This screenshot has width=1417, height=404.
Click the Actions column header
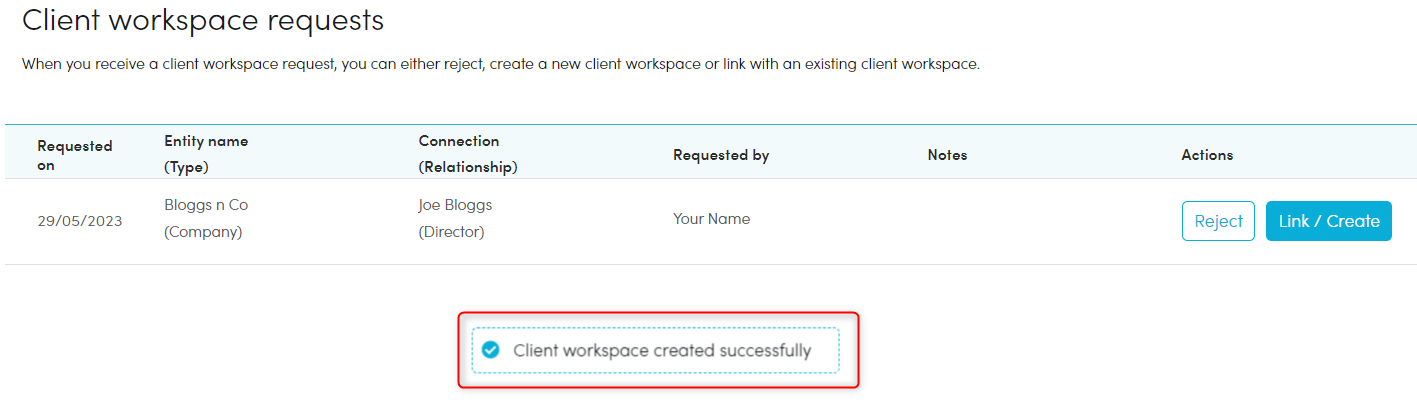click(1207, 155)
